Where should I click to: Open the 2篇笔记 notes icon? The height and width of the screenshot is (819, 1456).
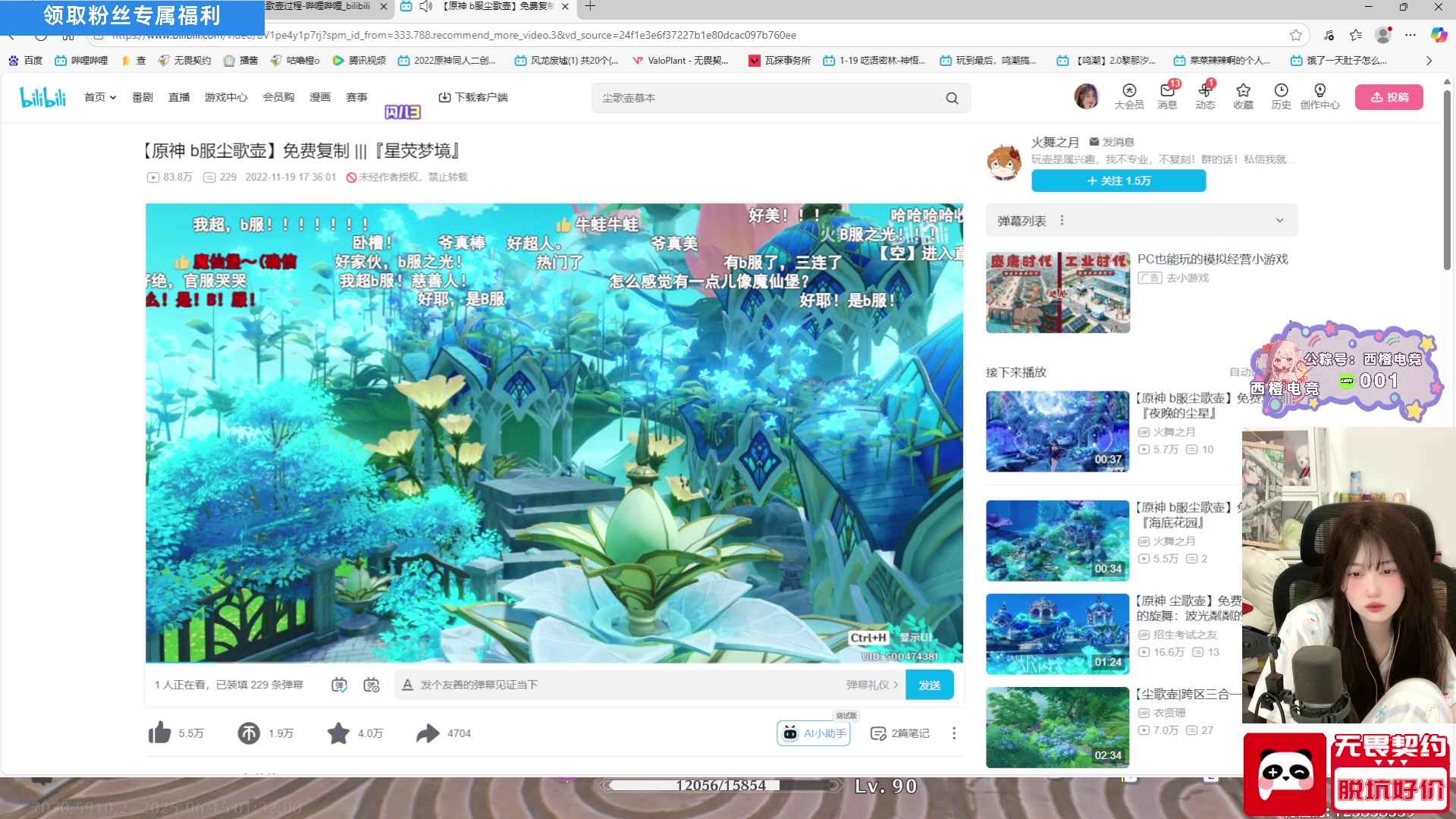(878, 733)
